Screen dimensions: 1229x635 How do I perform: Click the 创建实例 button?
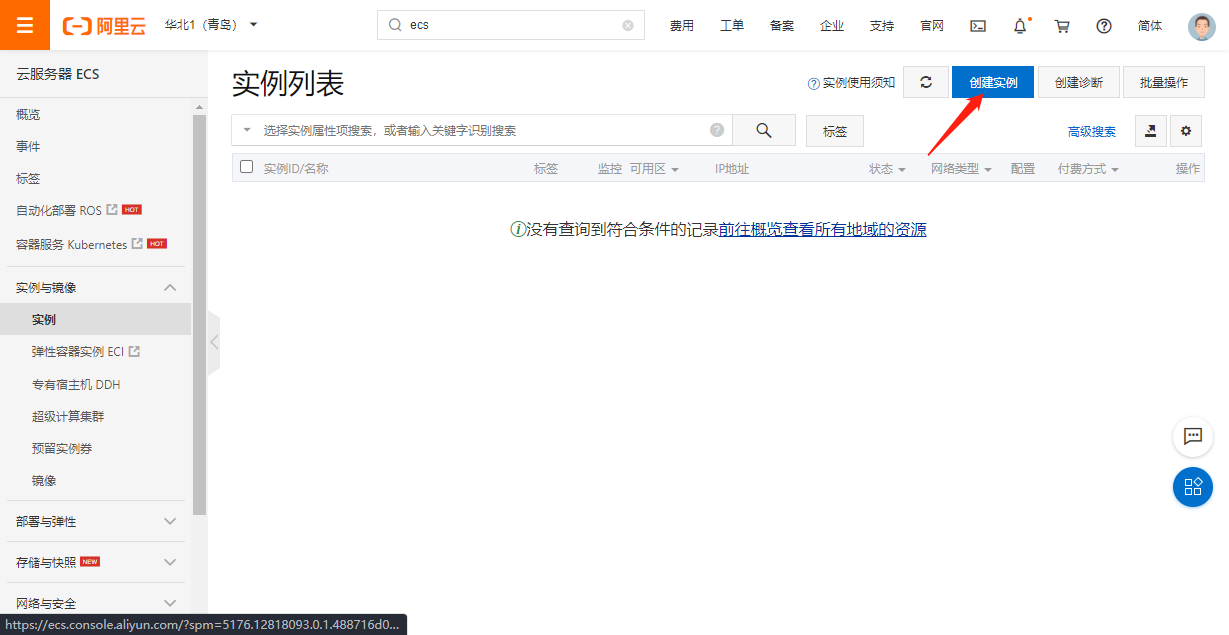[992, 82]
